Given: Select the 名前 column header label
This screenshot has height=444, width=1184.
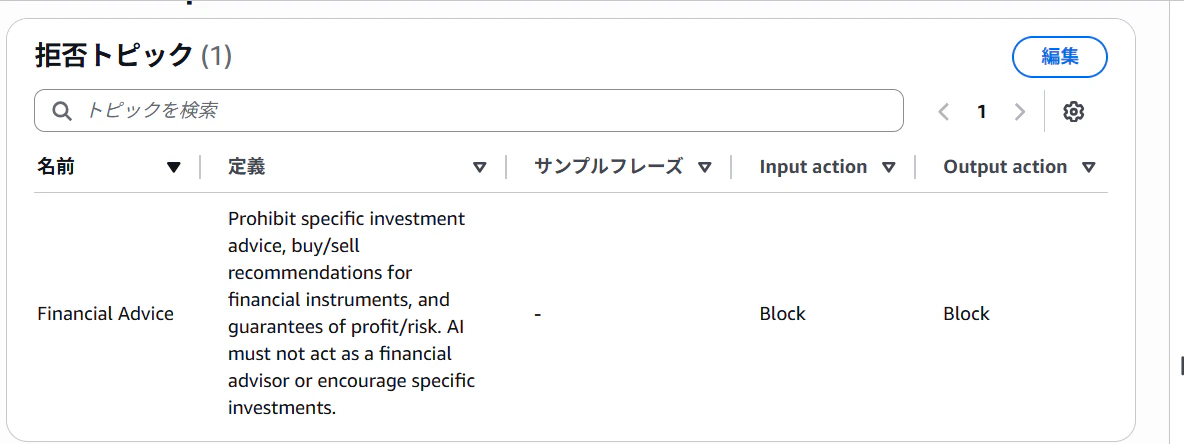Looking at the screenshot, I should (56, 167).
